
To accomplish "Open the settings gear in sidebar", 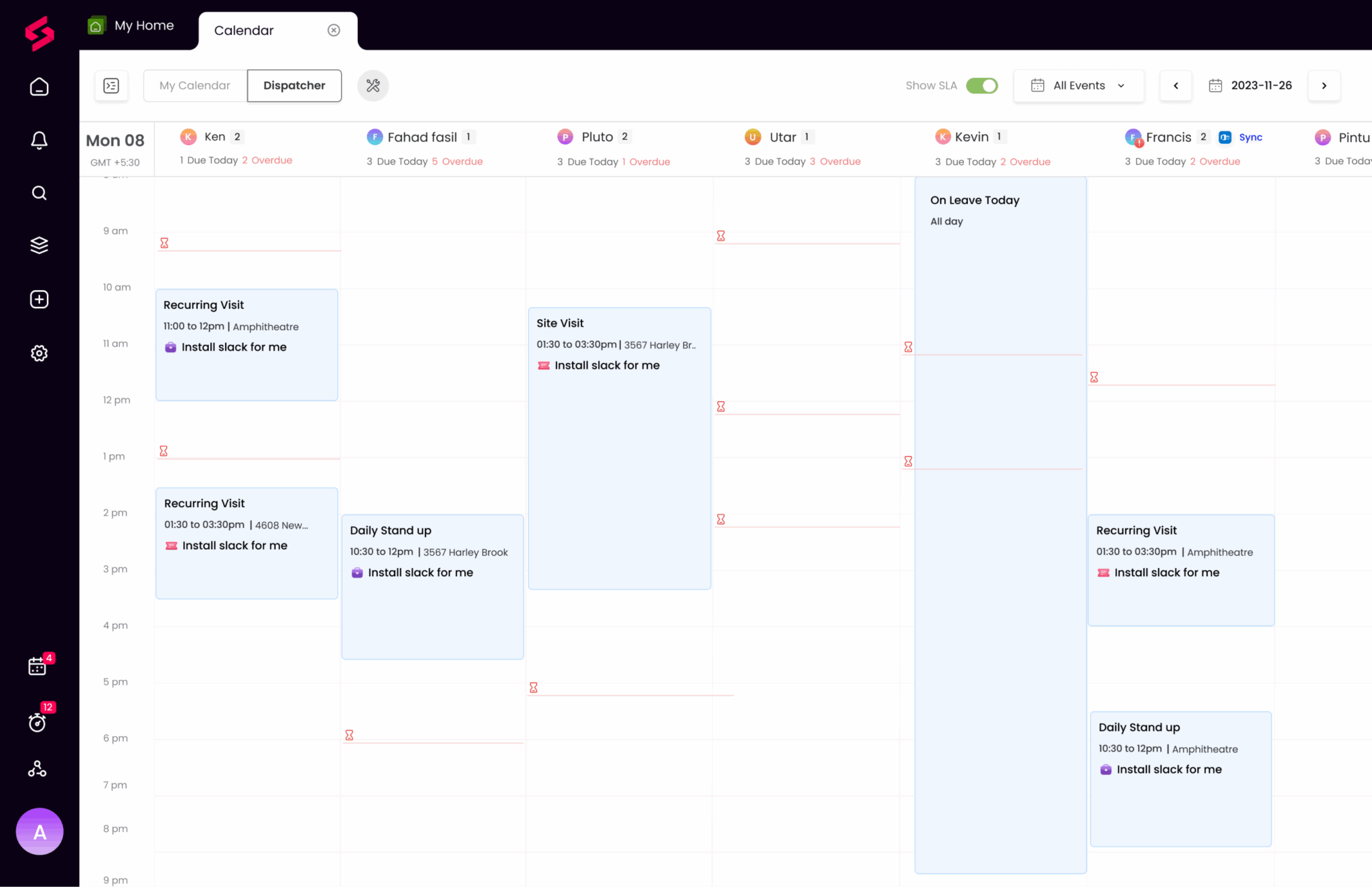I will pyautogui.click(x=39, y=353).
